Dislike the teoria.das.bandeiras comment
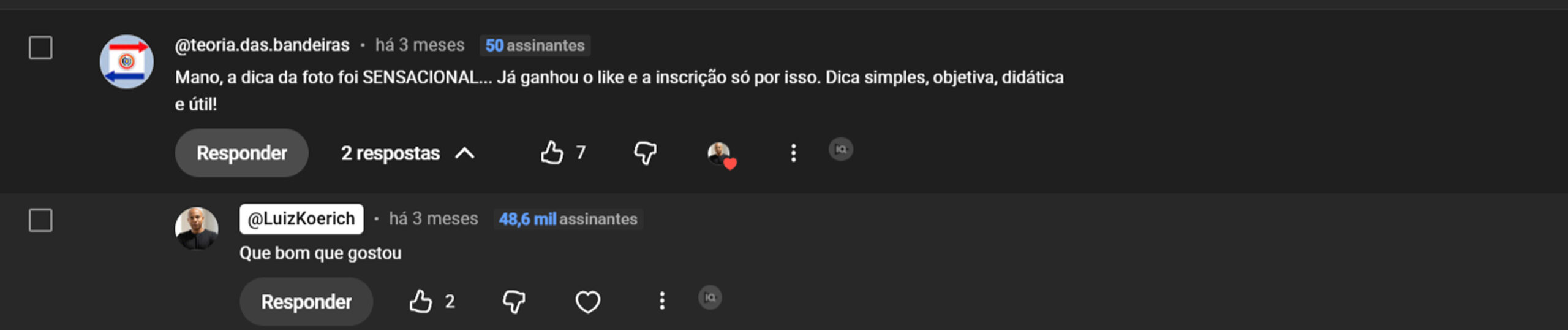 (645, 153)
